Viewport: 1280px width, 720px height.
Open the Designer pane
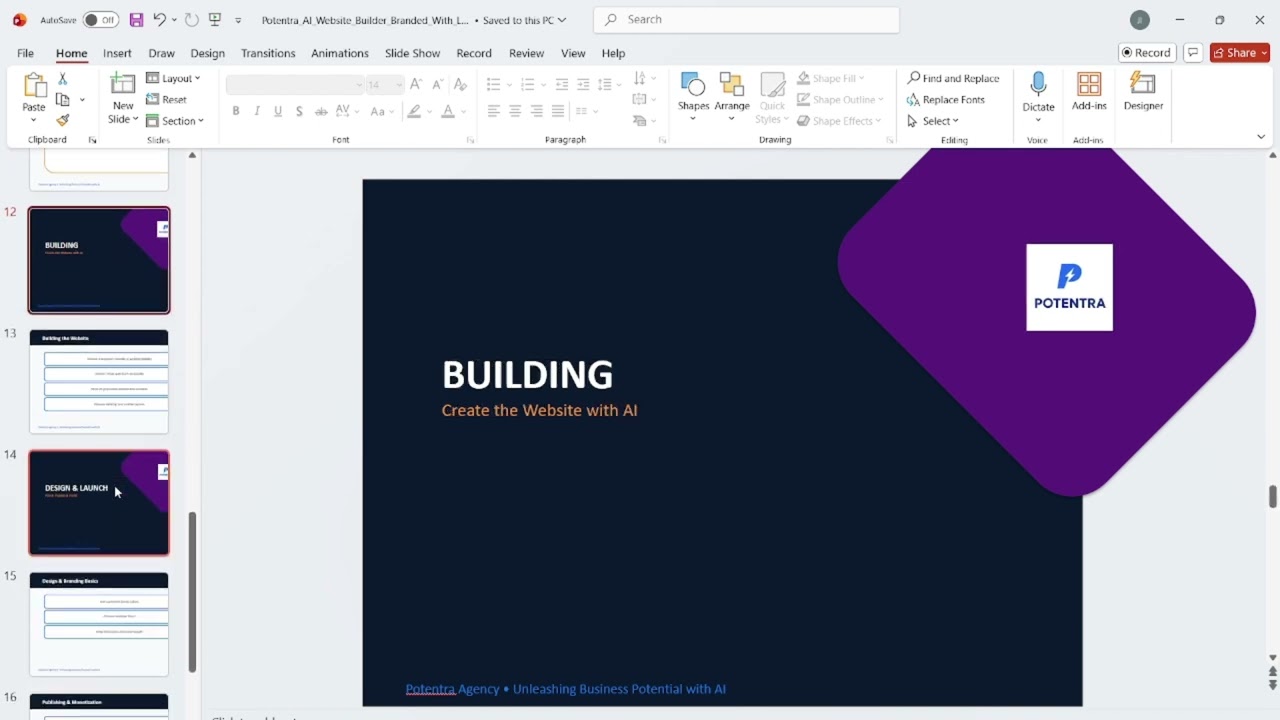(1143, 92)
